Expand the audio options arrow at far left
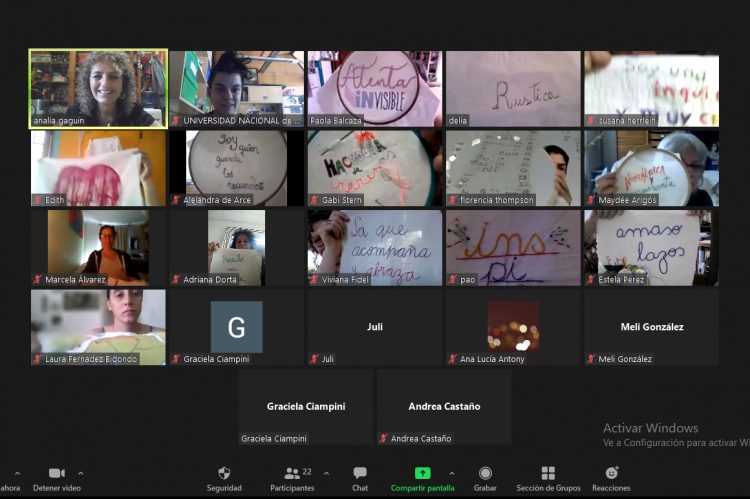 [17, 473]
